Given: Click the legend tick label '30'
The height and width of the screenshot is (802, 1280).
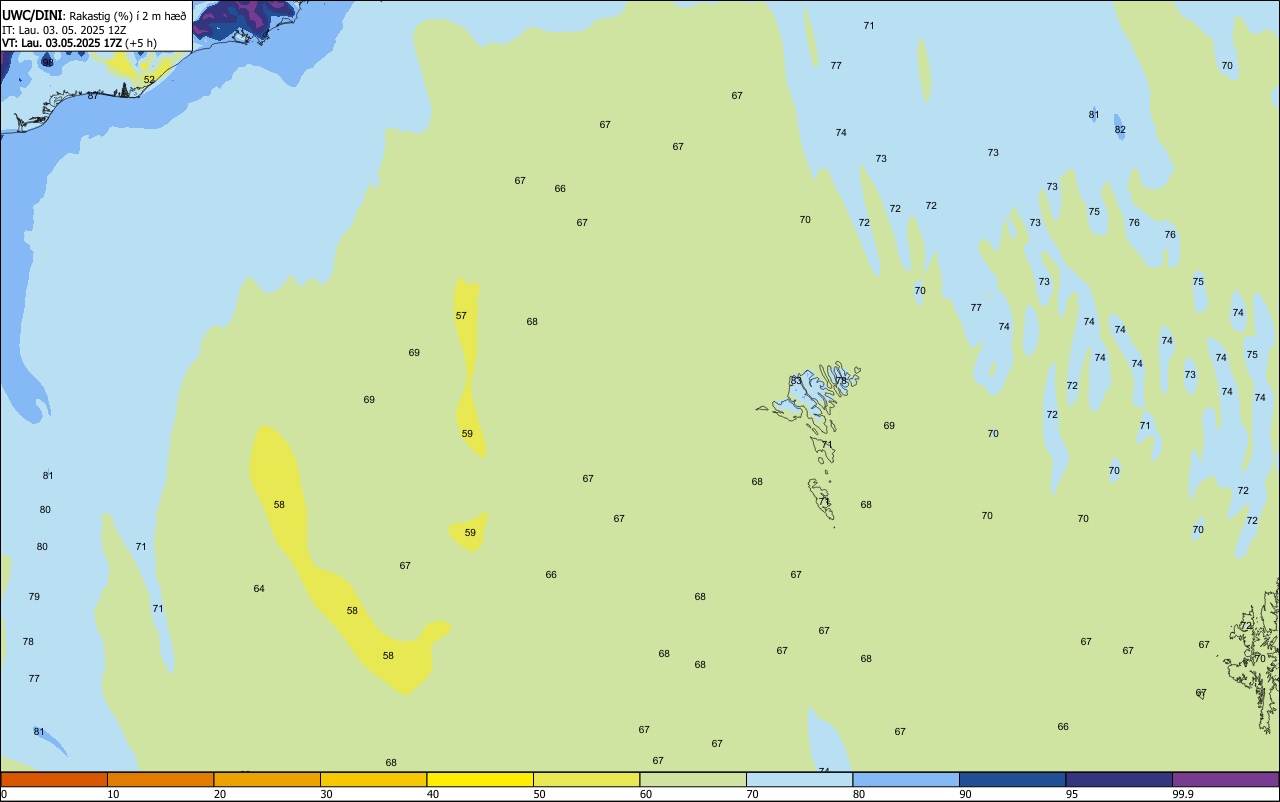Looking at the screenshot, I should click(326, 794).
